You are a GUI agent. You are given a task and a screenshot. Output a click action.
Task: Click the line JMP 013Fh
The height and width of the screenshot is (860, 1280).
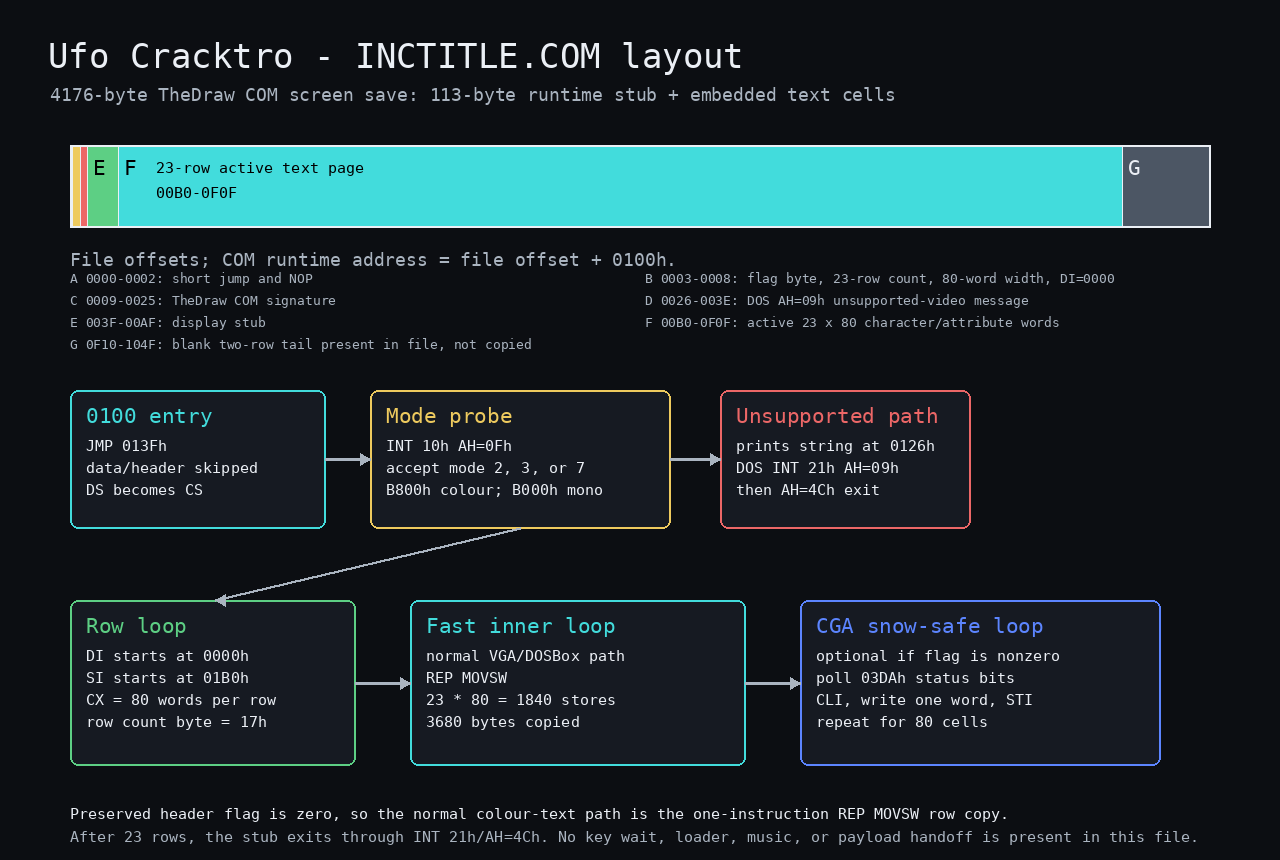[x=126, y=446]
